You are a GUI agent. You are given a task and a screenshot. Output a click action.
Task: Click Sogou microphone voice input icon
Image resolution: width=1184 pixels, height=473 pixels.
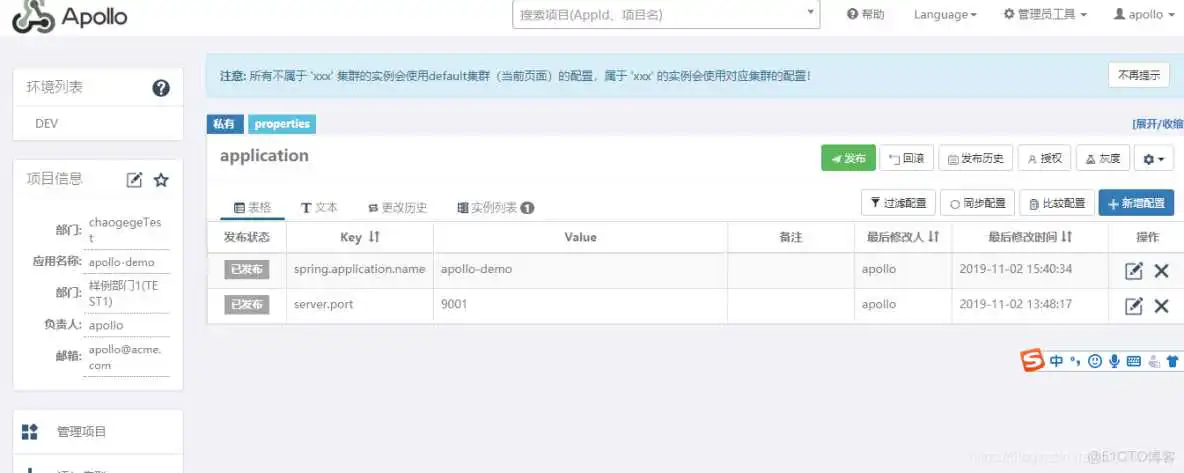[x=1114, y=361]
